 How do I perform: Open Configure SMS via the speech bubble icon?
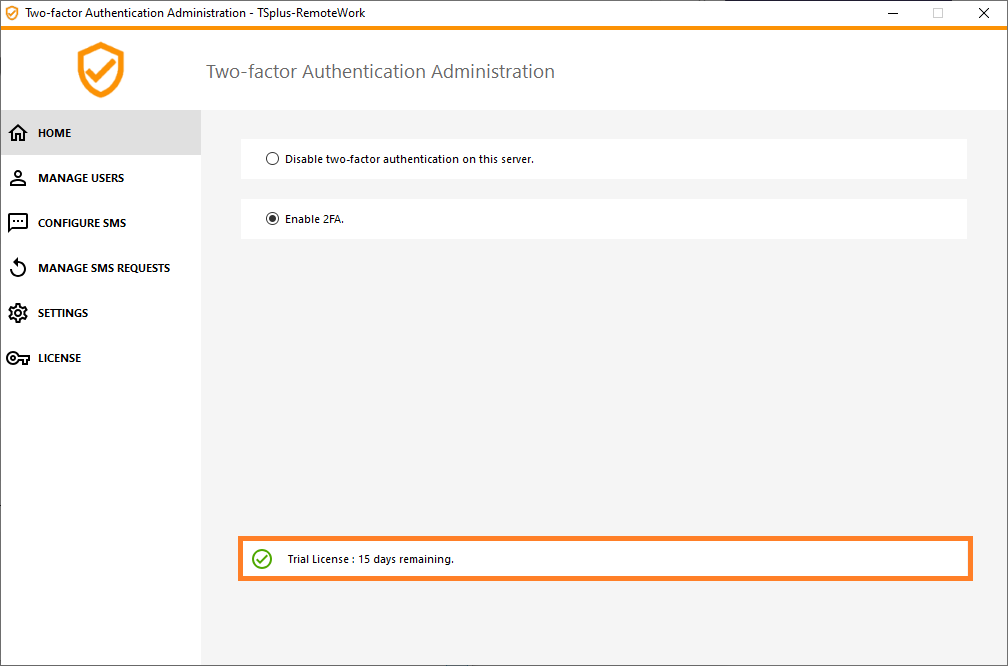[x=18, y=222]
